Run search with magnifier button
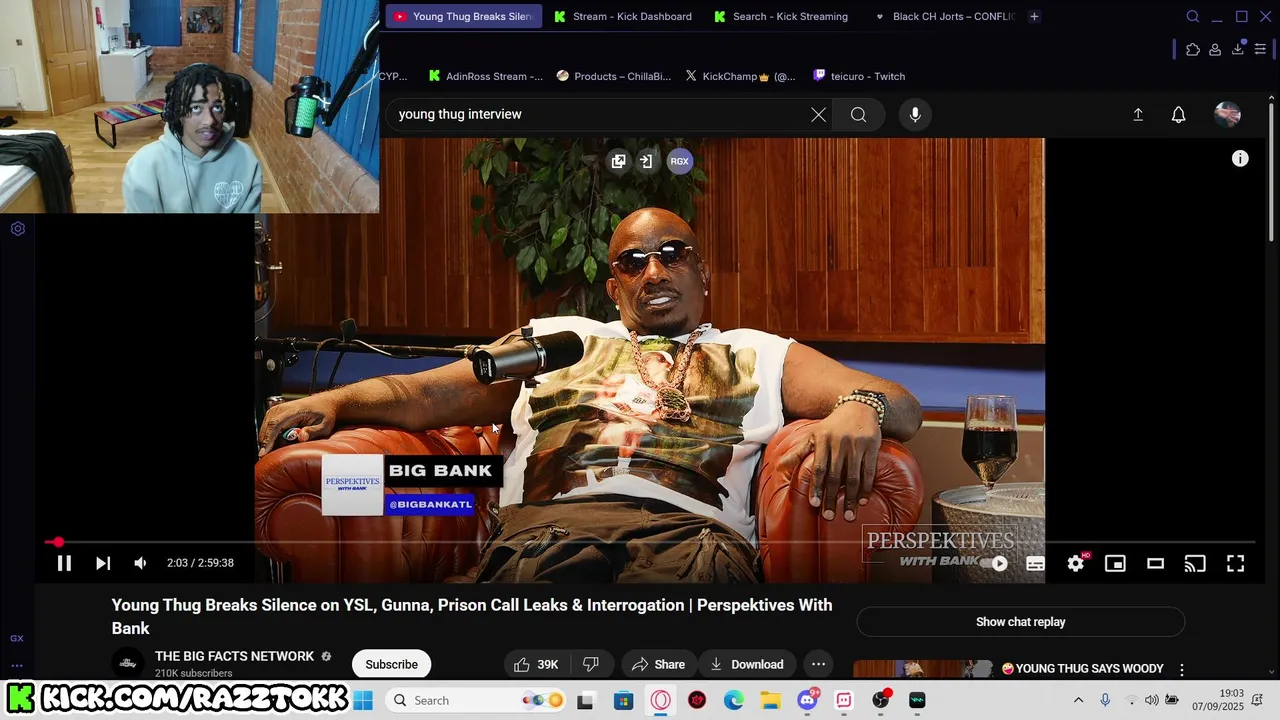The width and height of the screenshot is (1280, 720). [x=858, y=114]
